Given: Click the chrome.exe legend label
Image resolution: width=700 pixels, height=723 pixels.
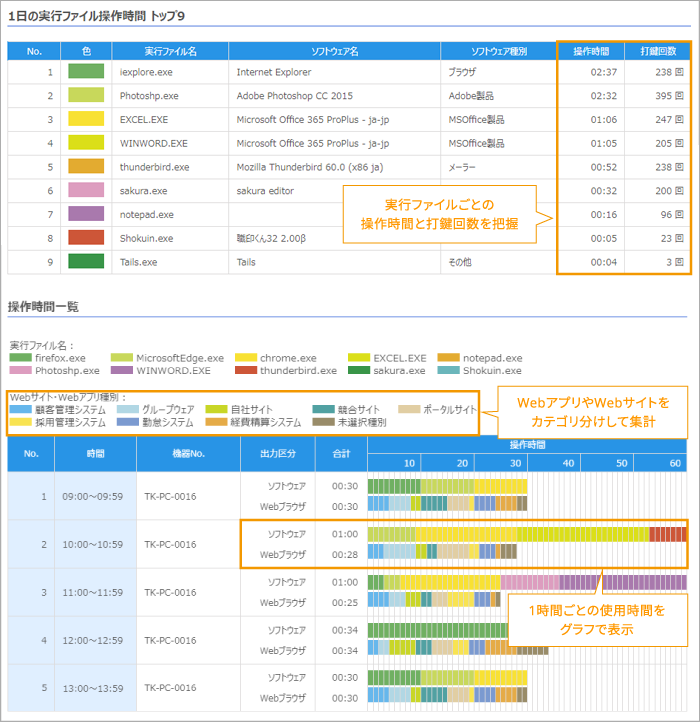Looking at the screenshot, I should (288, 358).
